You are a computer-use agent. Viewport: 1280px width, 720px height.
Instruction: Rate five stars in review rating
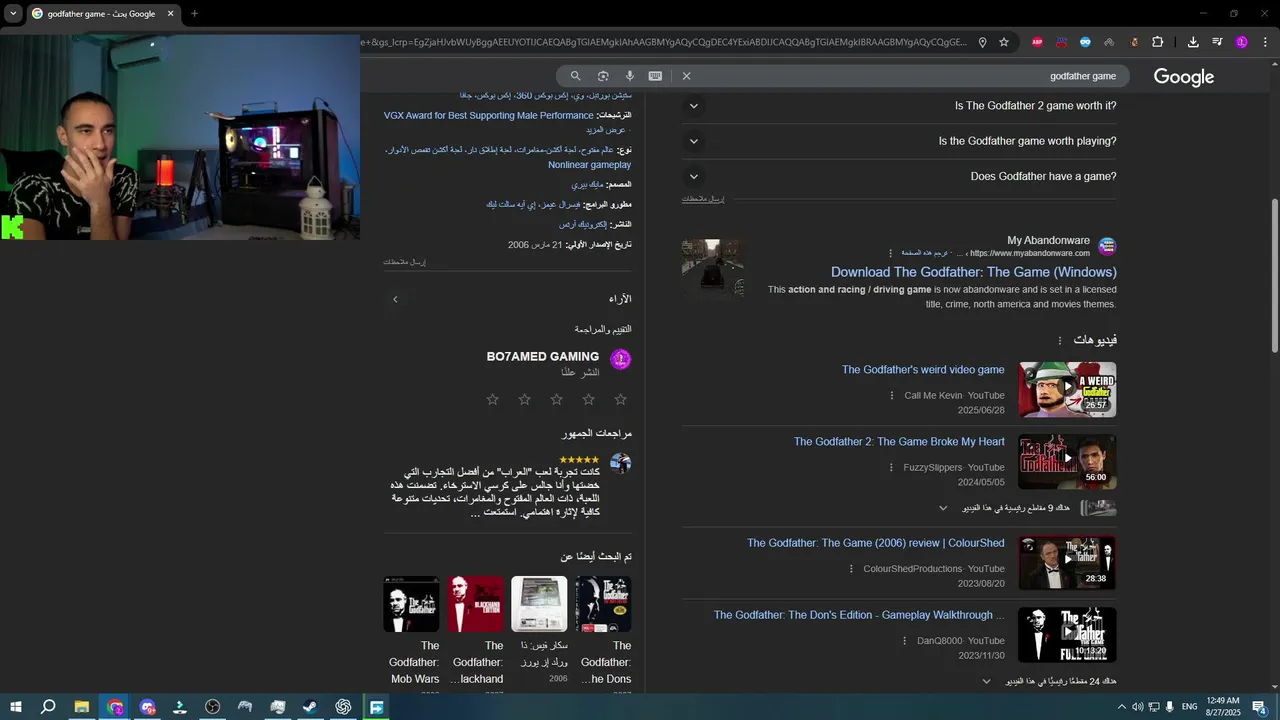pos(493,400)
